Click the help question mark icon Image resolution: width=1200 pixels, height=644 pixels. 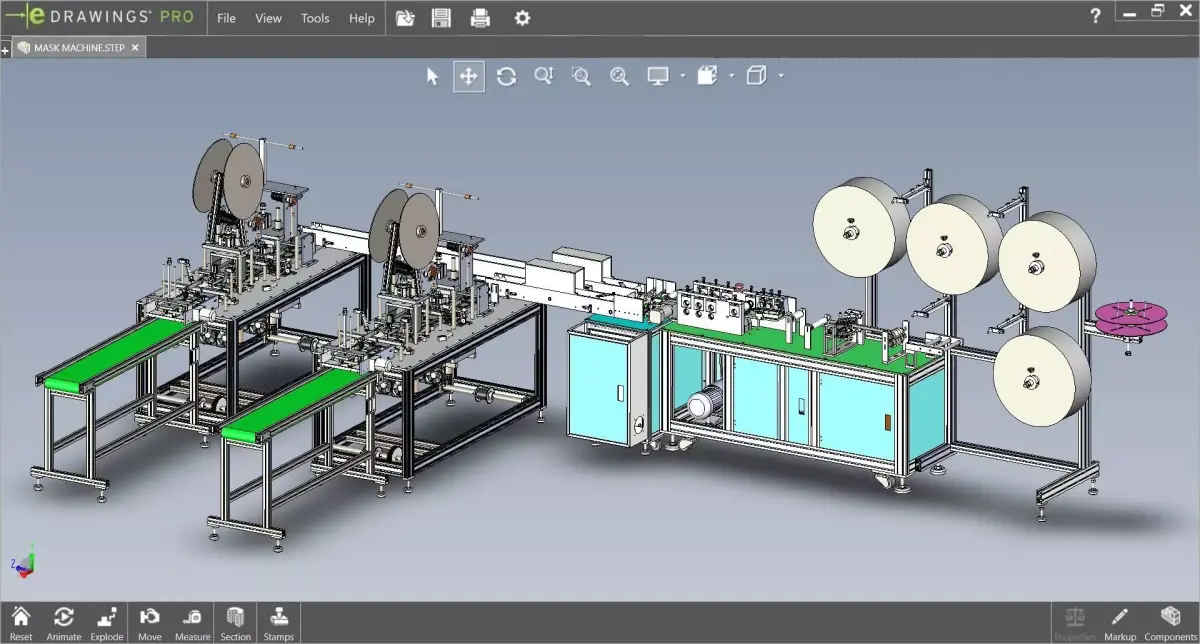(x=1097, y=16)
